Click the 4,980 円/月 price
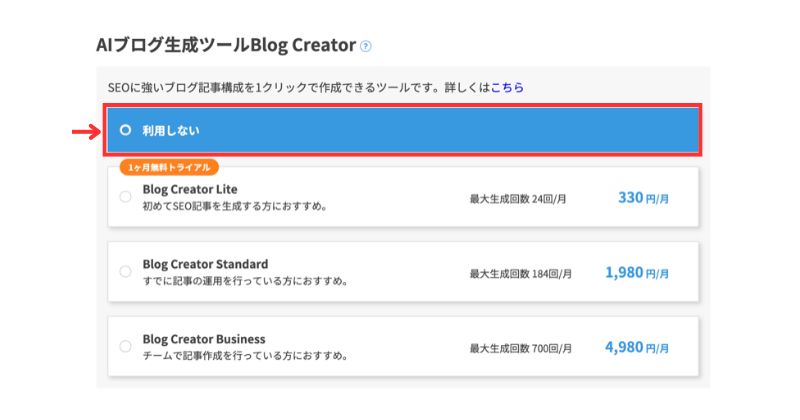The image size is (800, 420). [637, 348]
